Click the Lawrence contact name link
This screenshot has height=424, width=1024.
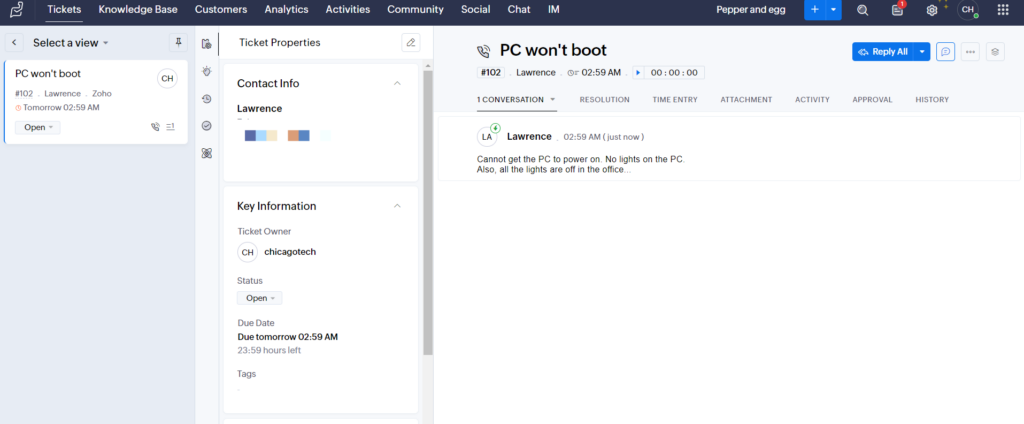point(259,108)
